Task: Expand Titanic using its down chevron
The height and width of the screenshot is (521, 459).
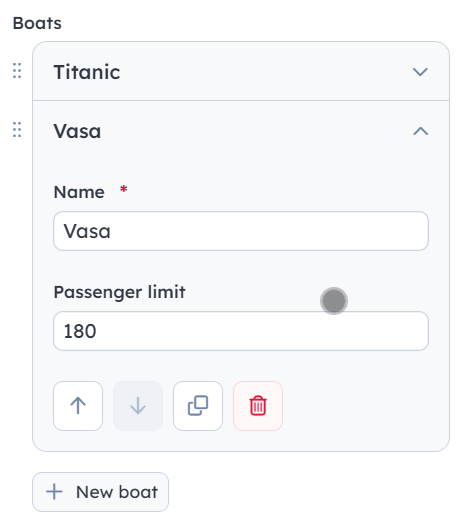Action: 420,71
